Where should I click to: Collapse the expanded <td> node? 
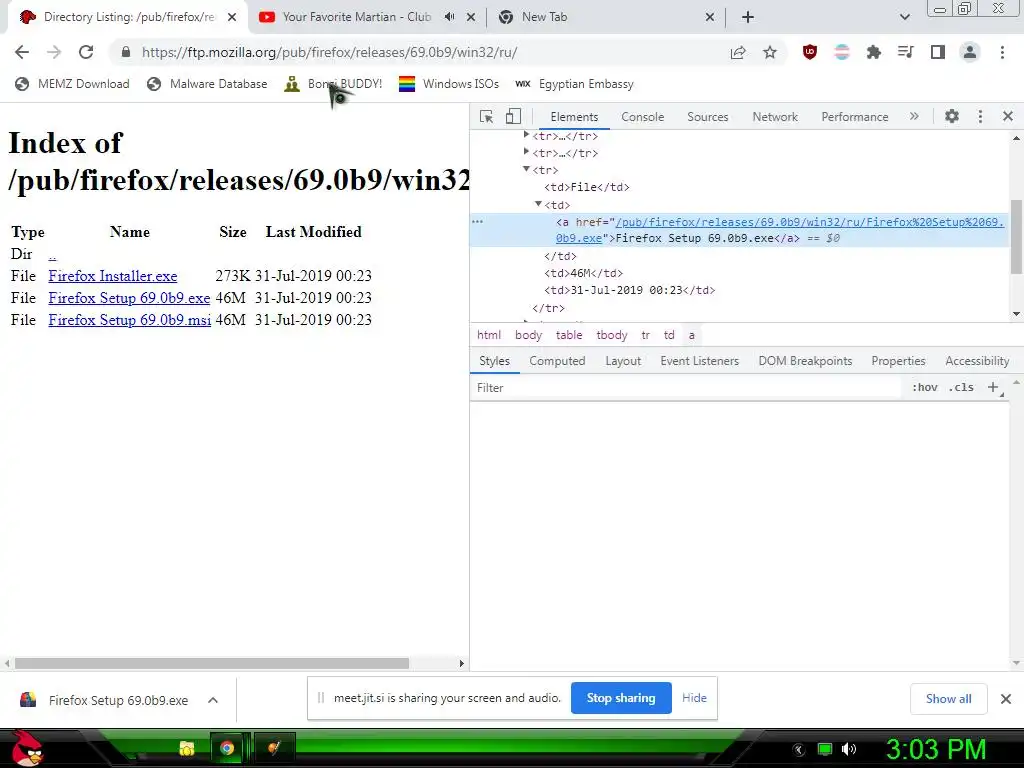pos(538,204)
